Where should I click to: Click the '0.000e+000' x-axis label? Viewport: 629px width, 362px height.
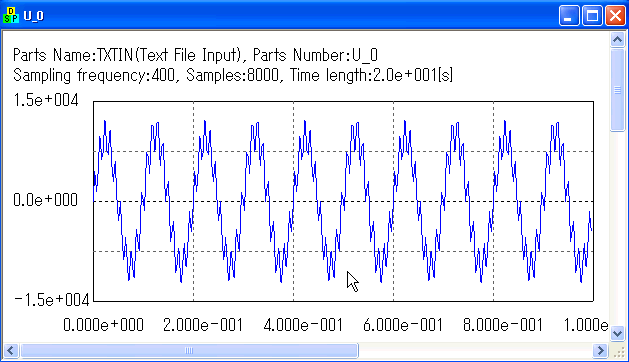(103, 325)
